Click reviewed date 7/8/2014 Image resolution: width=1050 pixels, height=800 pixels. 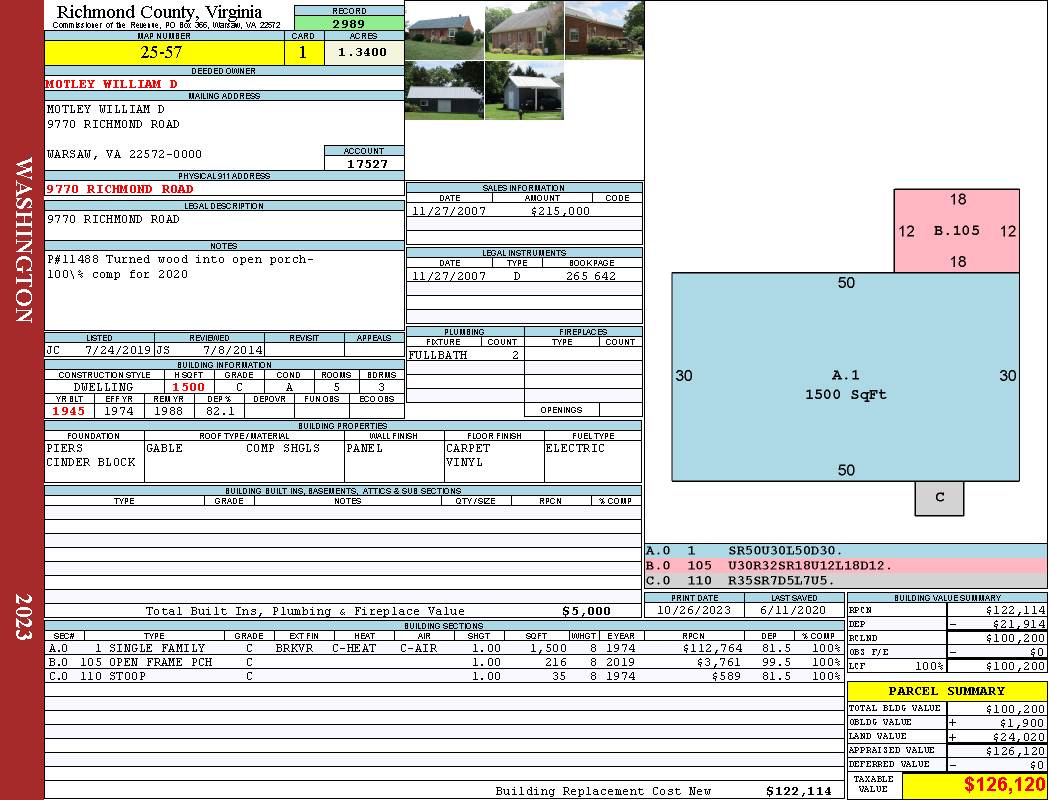coord(232,350)
